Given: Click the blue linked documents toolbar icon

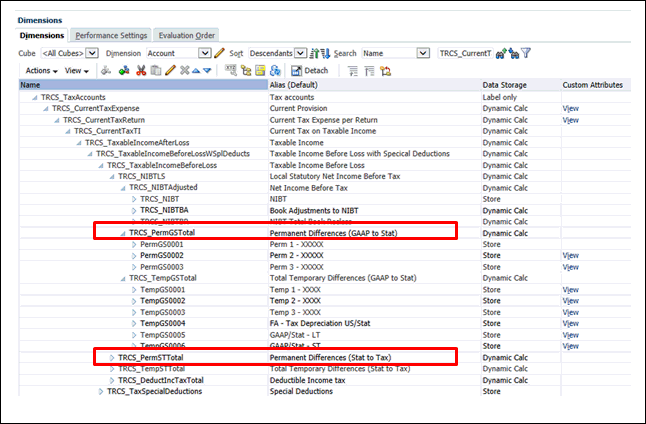Looking at the screenshot, I should click(x=275, y=71).
